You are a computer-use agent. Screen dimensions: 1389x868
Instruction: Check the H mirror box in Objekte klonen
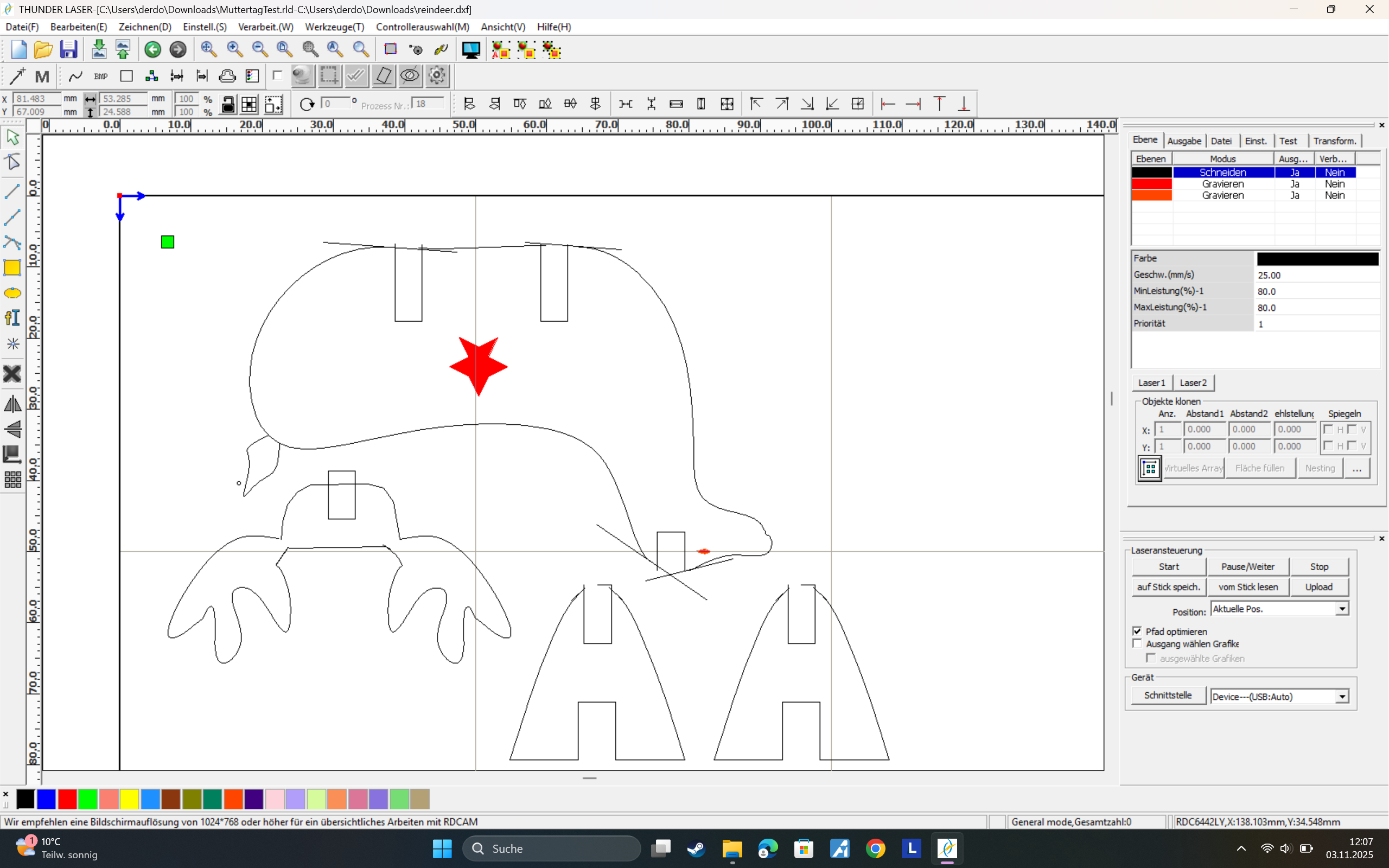(1328, 429)
